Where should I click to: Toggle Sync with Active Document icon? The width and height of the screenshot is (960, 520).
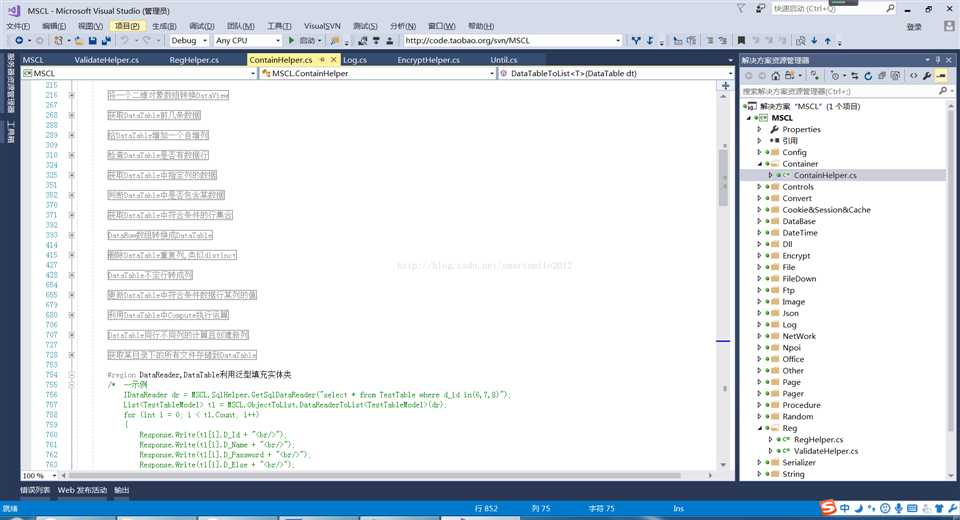[x=855, y=76]
